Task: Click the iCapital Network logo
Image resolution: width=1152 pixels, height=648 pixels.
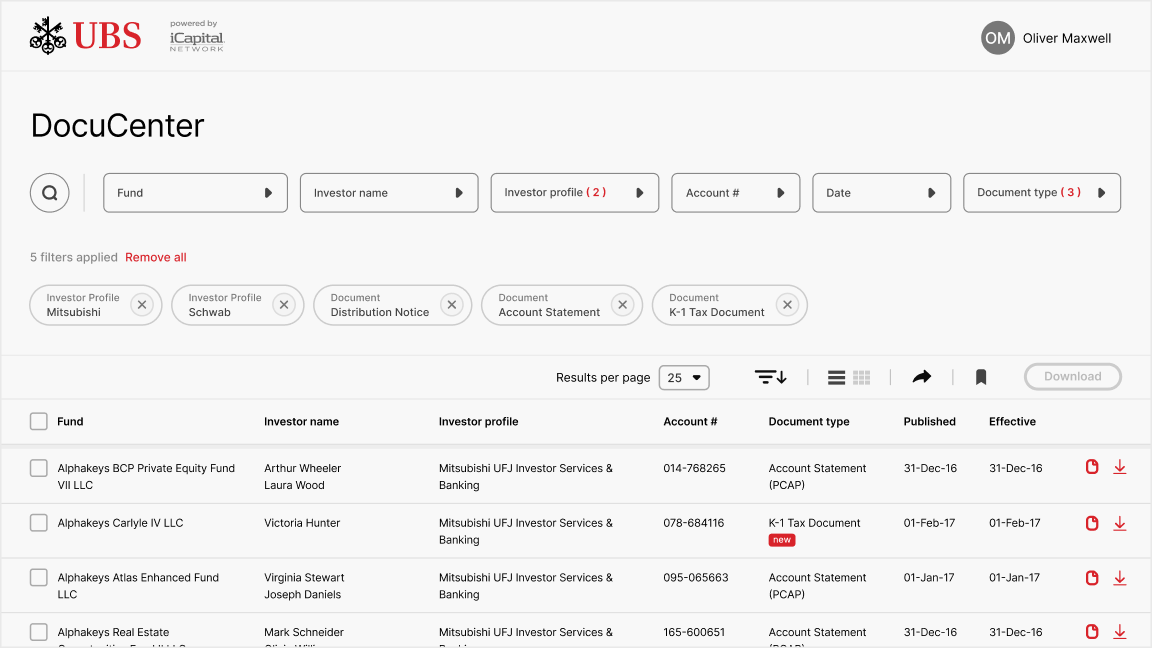Action: (x=196, y=36)
